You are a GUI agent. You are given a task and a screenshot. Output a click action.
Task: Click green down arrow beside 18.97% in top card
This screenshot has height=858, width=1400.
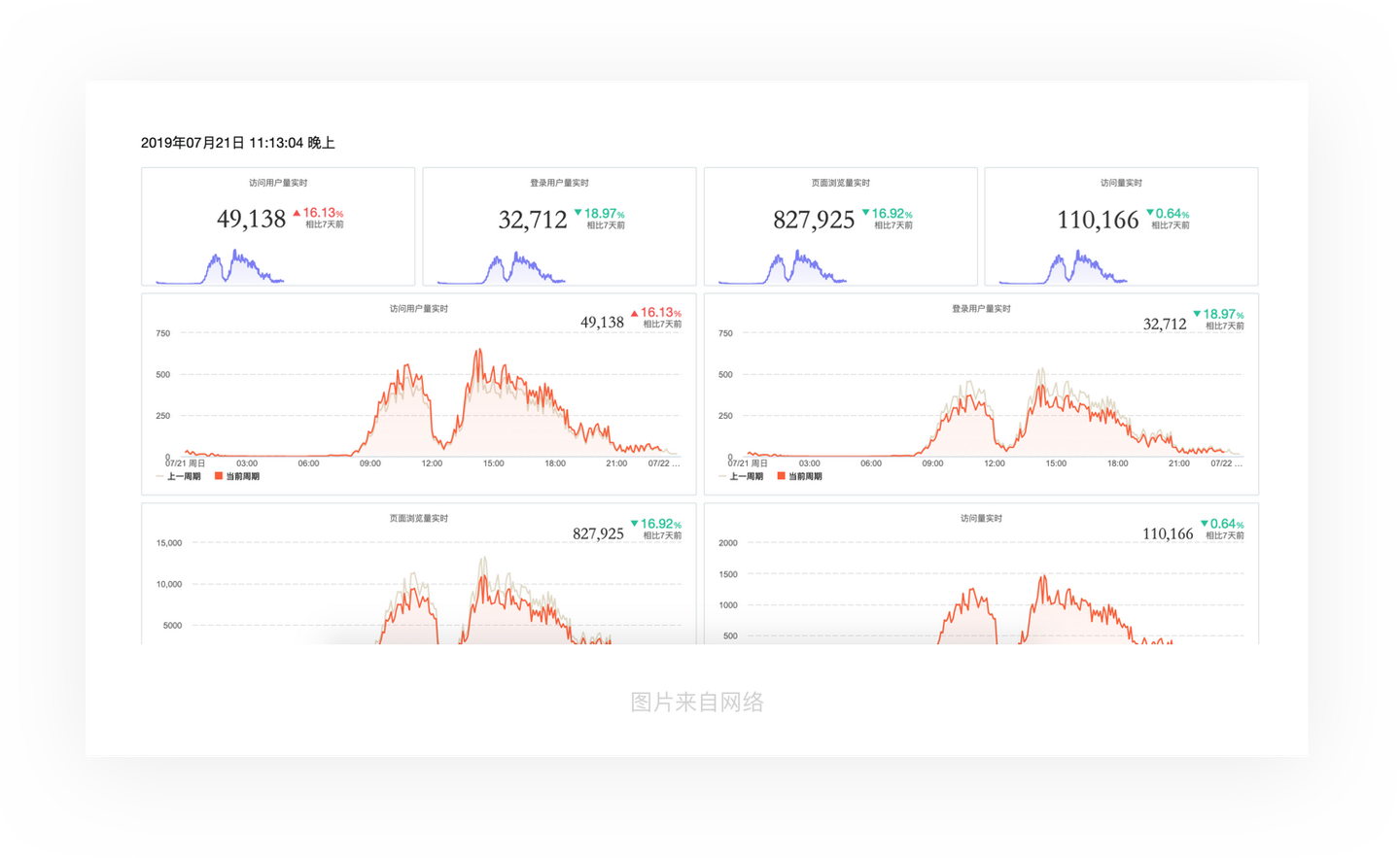[x=577, y=213]
